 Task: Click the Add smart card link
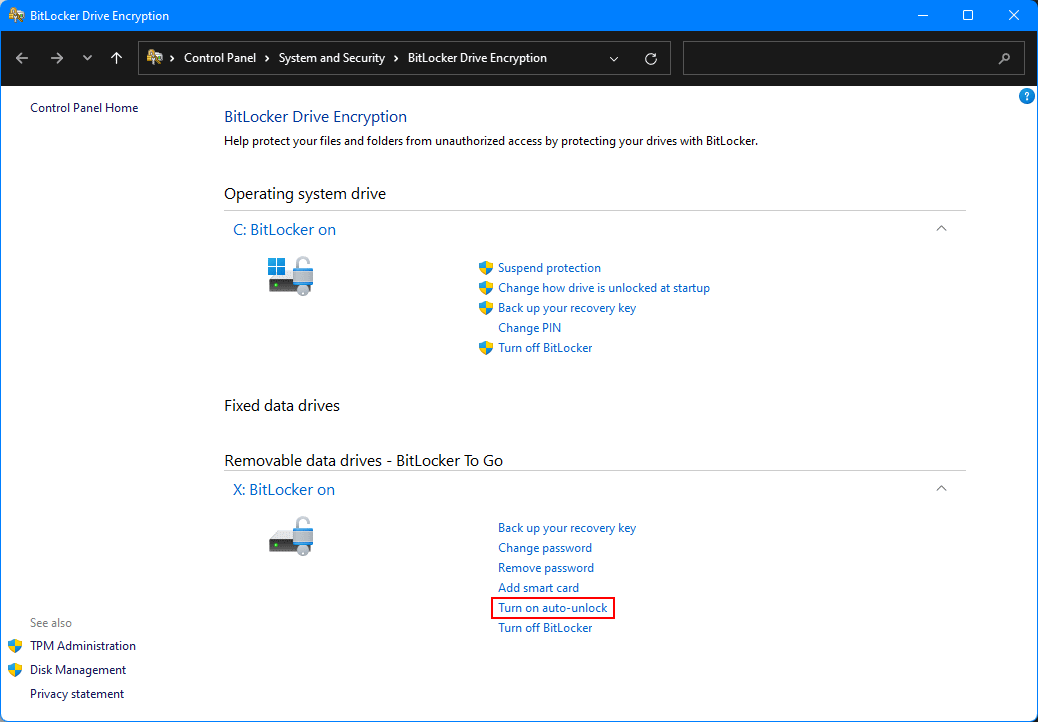pos(538,588)
